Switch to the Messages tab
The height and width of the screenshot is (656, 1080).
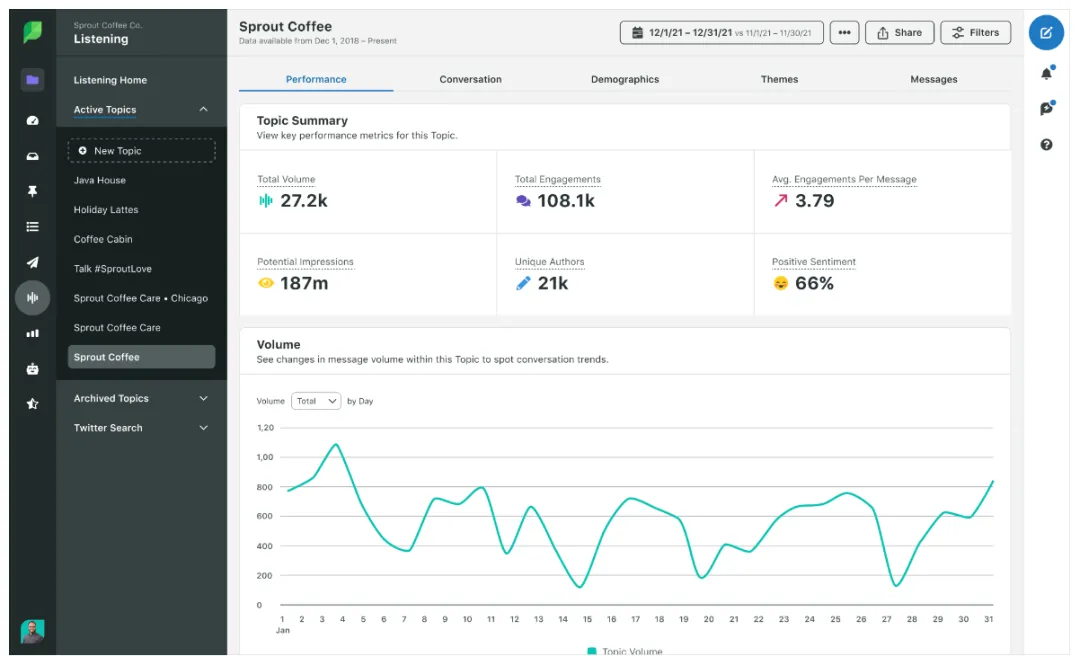933,79
